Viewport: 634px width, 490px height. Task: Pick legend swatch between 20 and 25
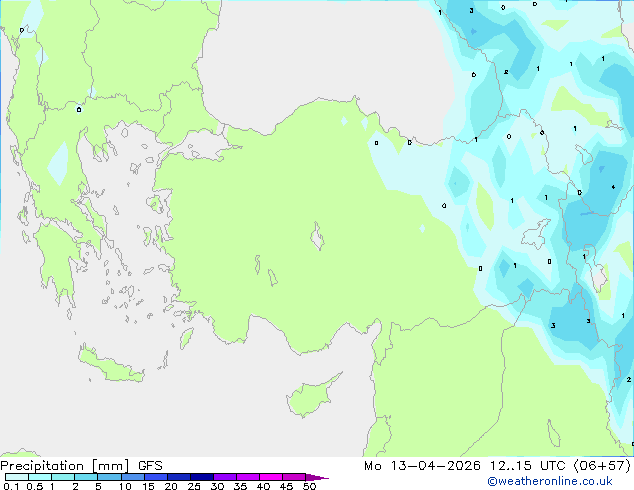(178, 477)
